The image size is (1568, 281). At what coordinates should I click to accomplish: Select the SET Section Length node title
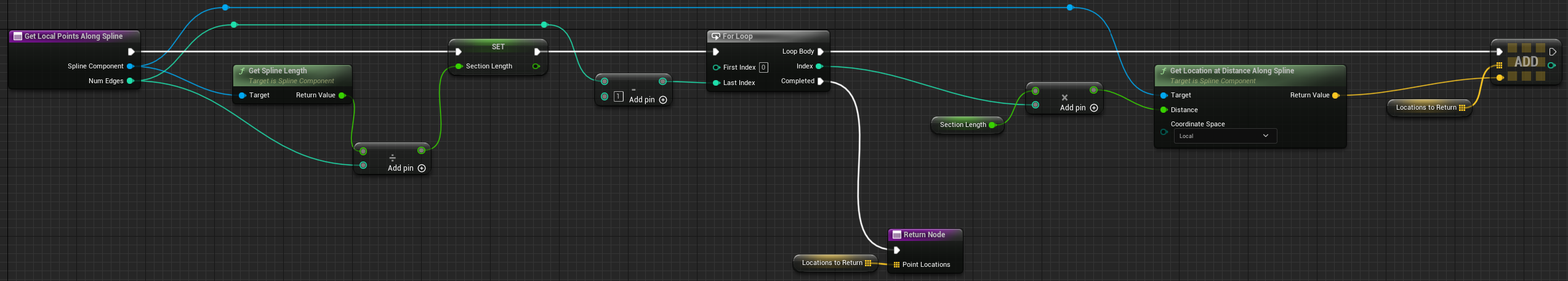pyautogui.click(x=498, y=47)
